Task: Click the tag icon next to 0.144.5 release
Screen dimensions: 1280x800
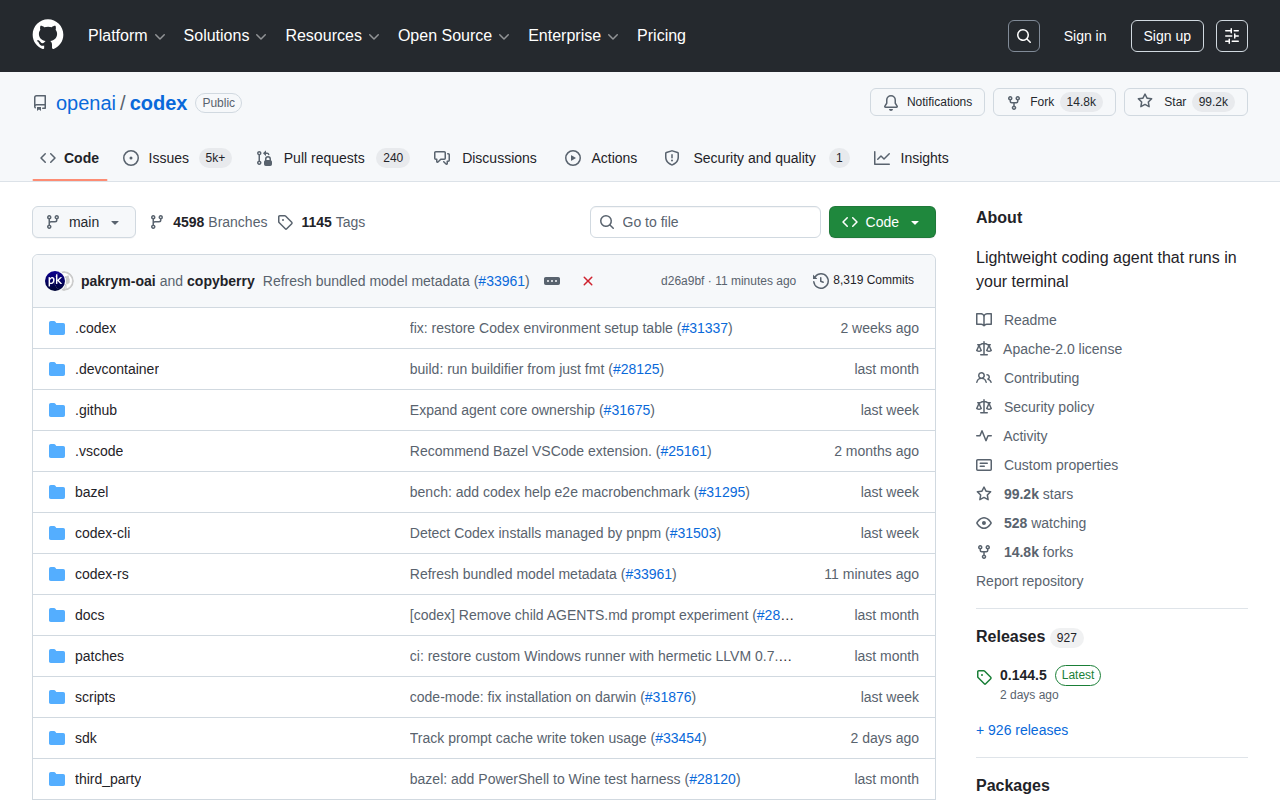Action: pos(984,677)
